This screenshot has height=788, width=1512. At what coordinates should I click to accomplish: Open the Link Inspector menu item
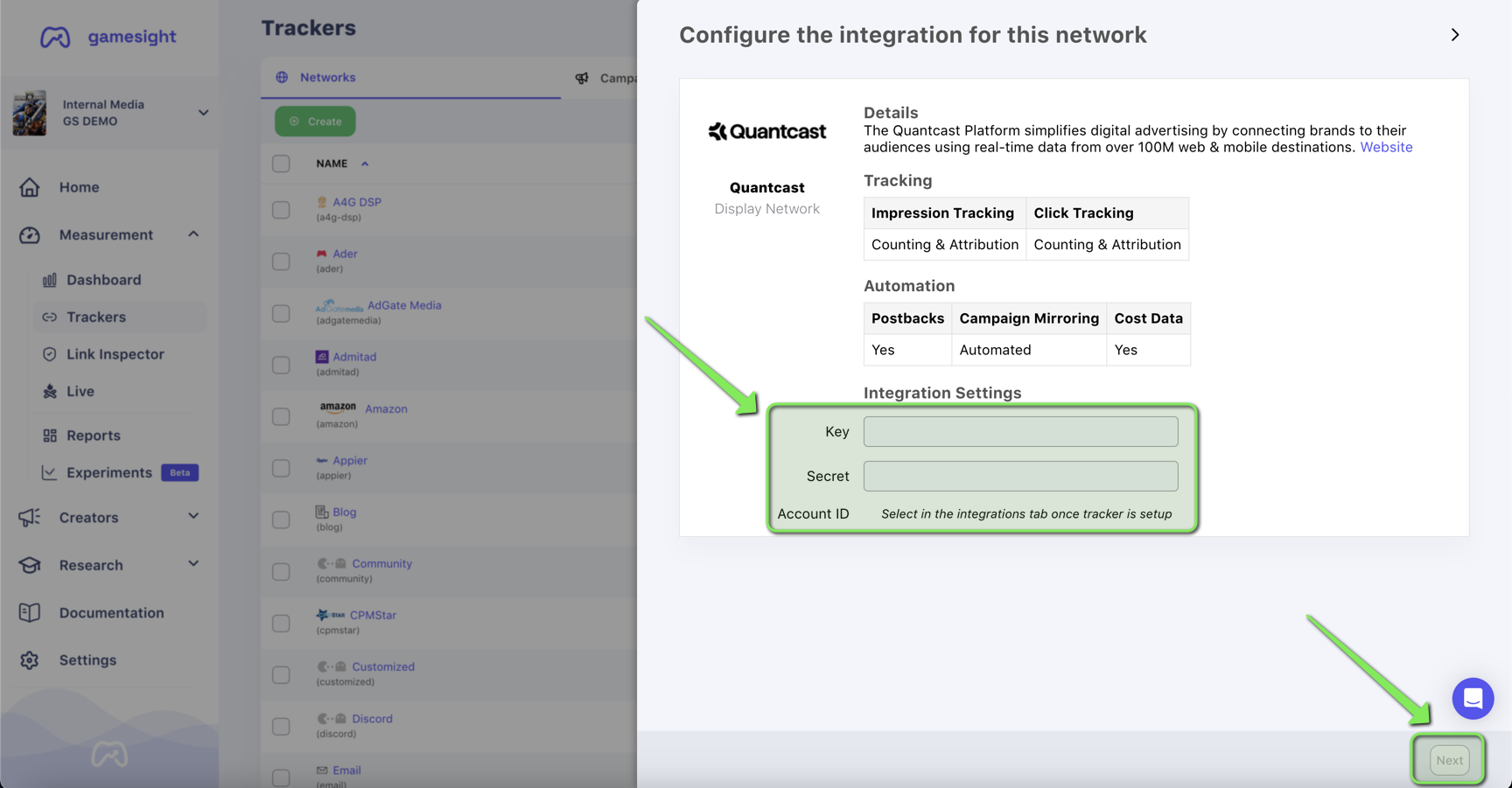(x=115, y=354)
